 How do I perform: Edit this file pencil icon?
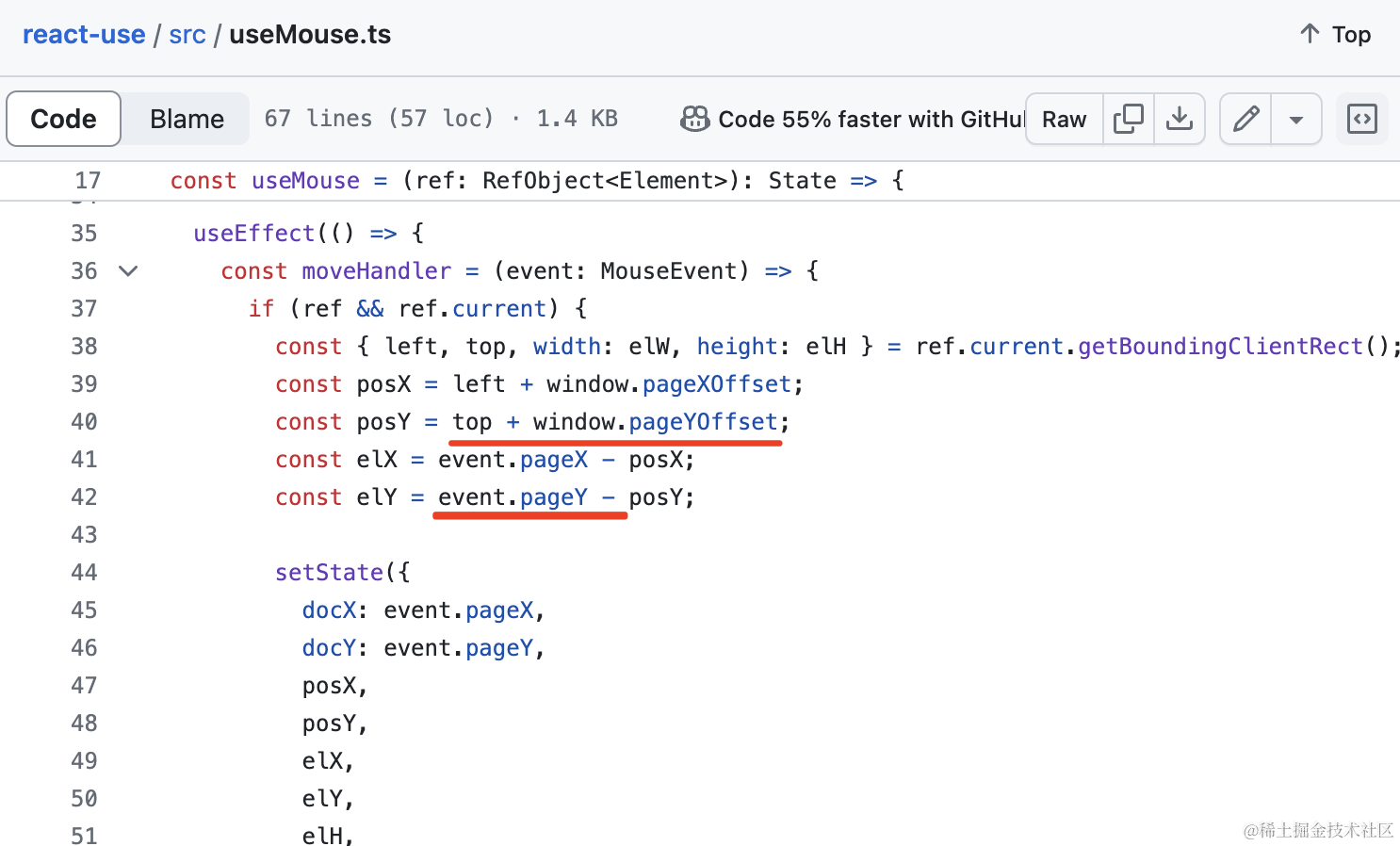tap(1245, 119)
